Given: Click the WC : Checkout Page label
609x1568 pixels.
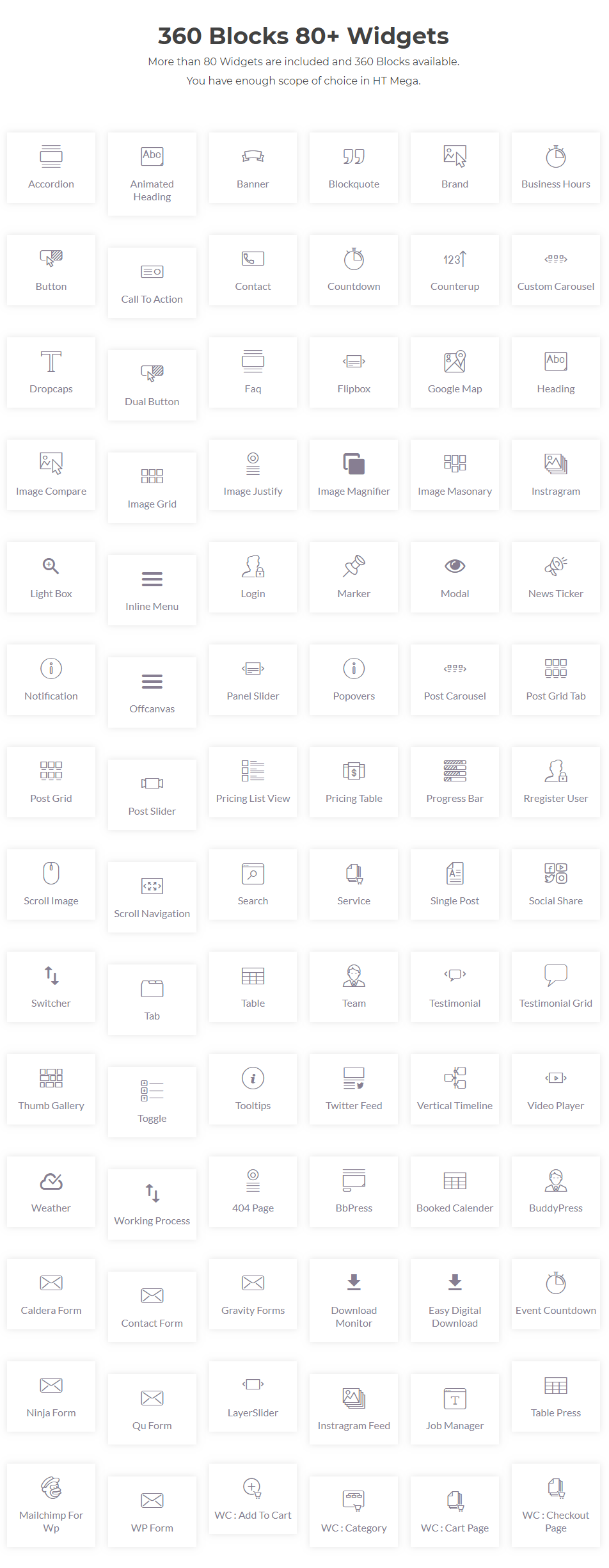Looking at the screenshot, I should pyautogui.click(x=556, y=1521).
